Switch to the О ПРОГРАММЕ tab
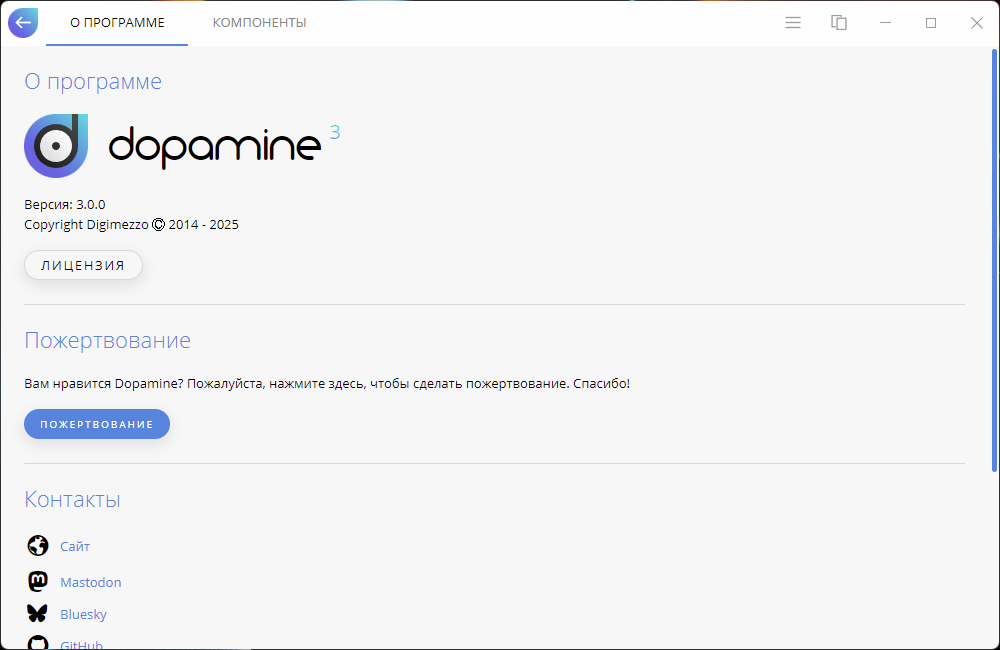The height and width of the screenshot is (650, 1000). coord(117,23)
